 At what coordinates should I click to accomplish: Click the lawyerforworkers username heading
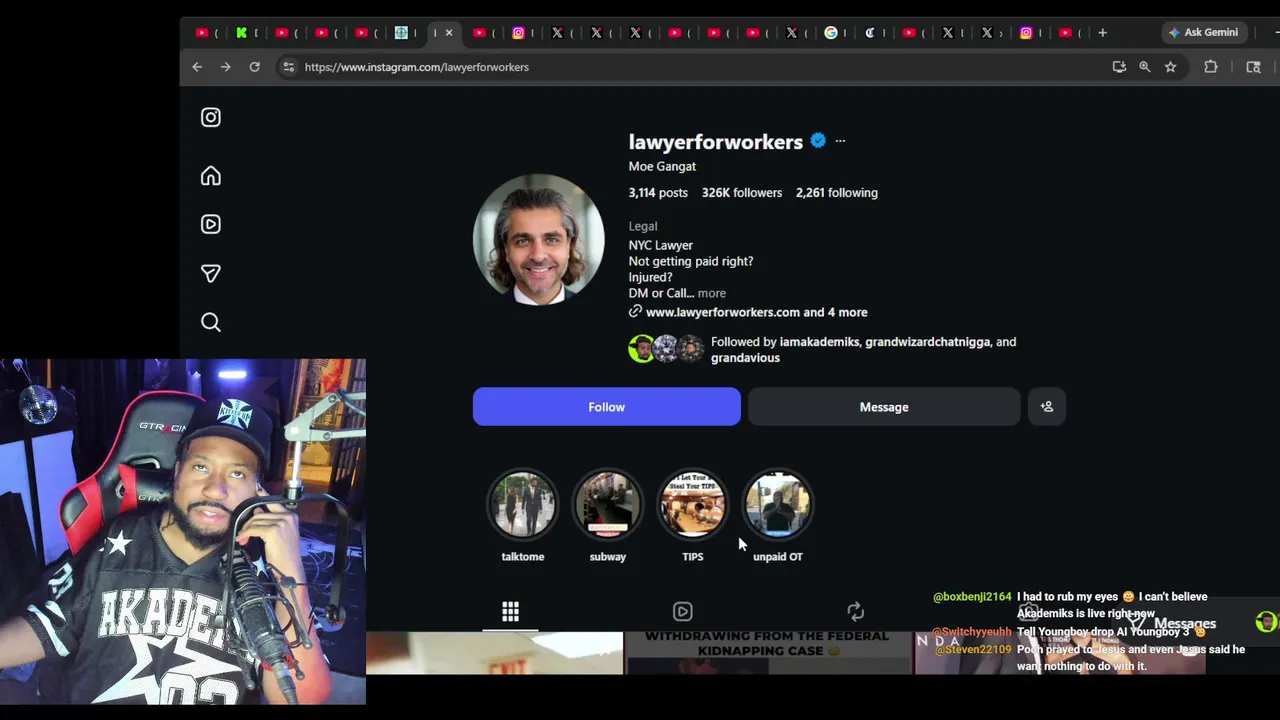(x=716, y=142)
